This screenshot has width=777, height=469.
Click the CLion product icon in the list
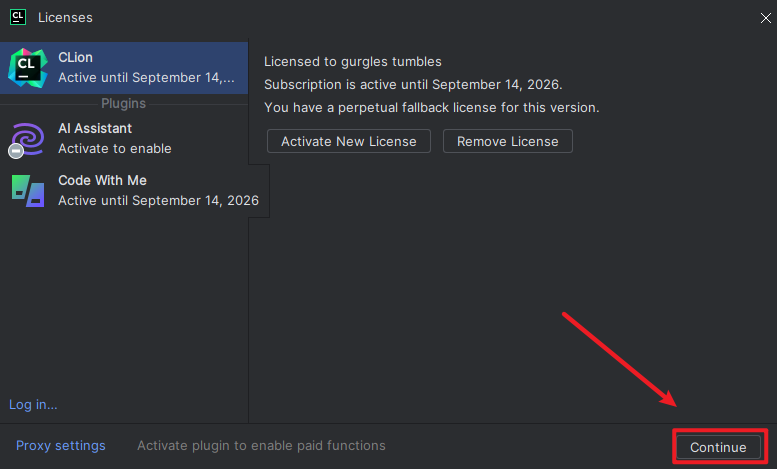pos(27,67)
